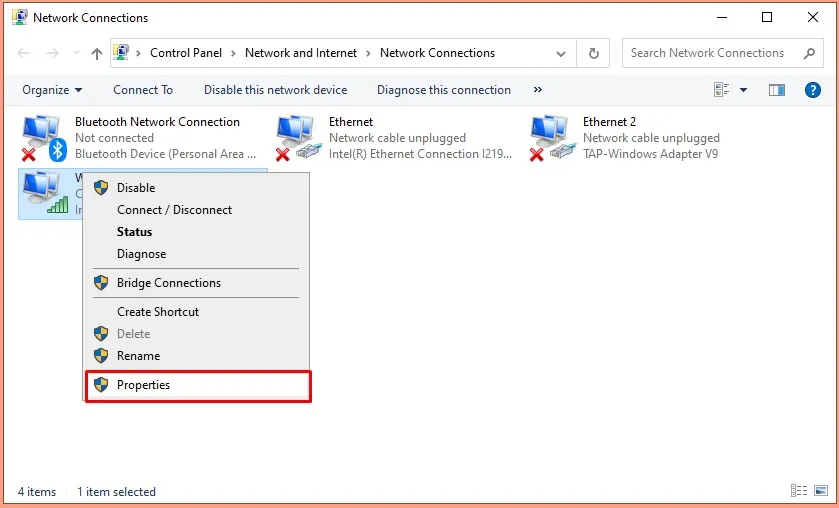The height and width of the screenshot is (508, 839).
Task: Open the Organize dropdown menu
Action: [x=51, y=90]
